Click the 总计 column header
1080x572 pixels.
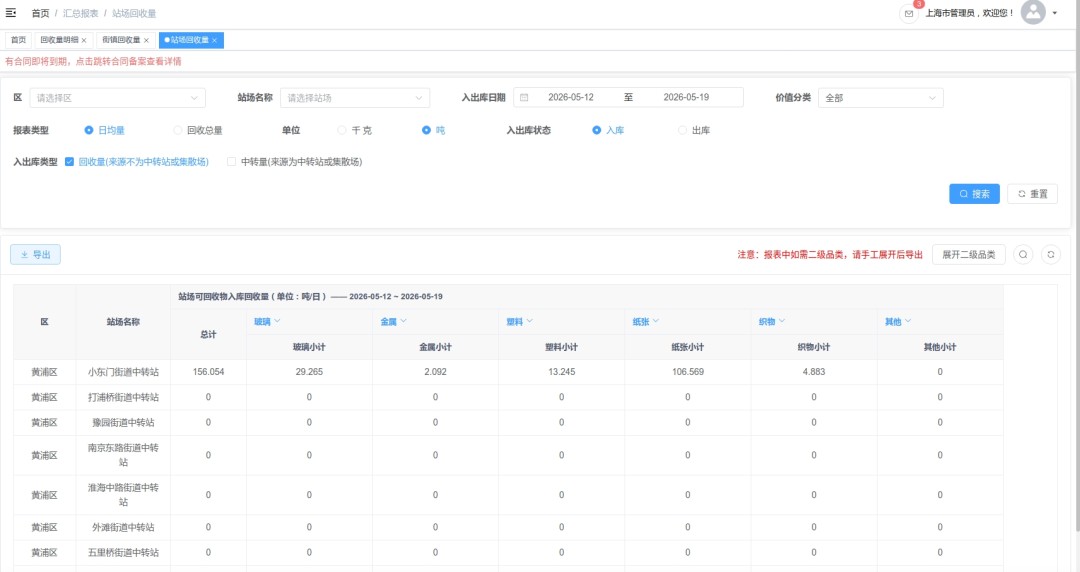(x=208, y=334)
